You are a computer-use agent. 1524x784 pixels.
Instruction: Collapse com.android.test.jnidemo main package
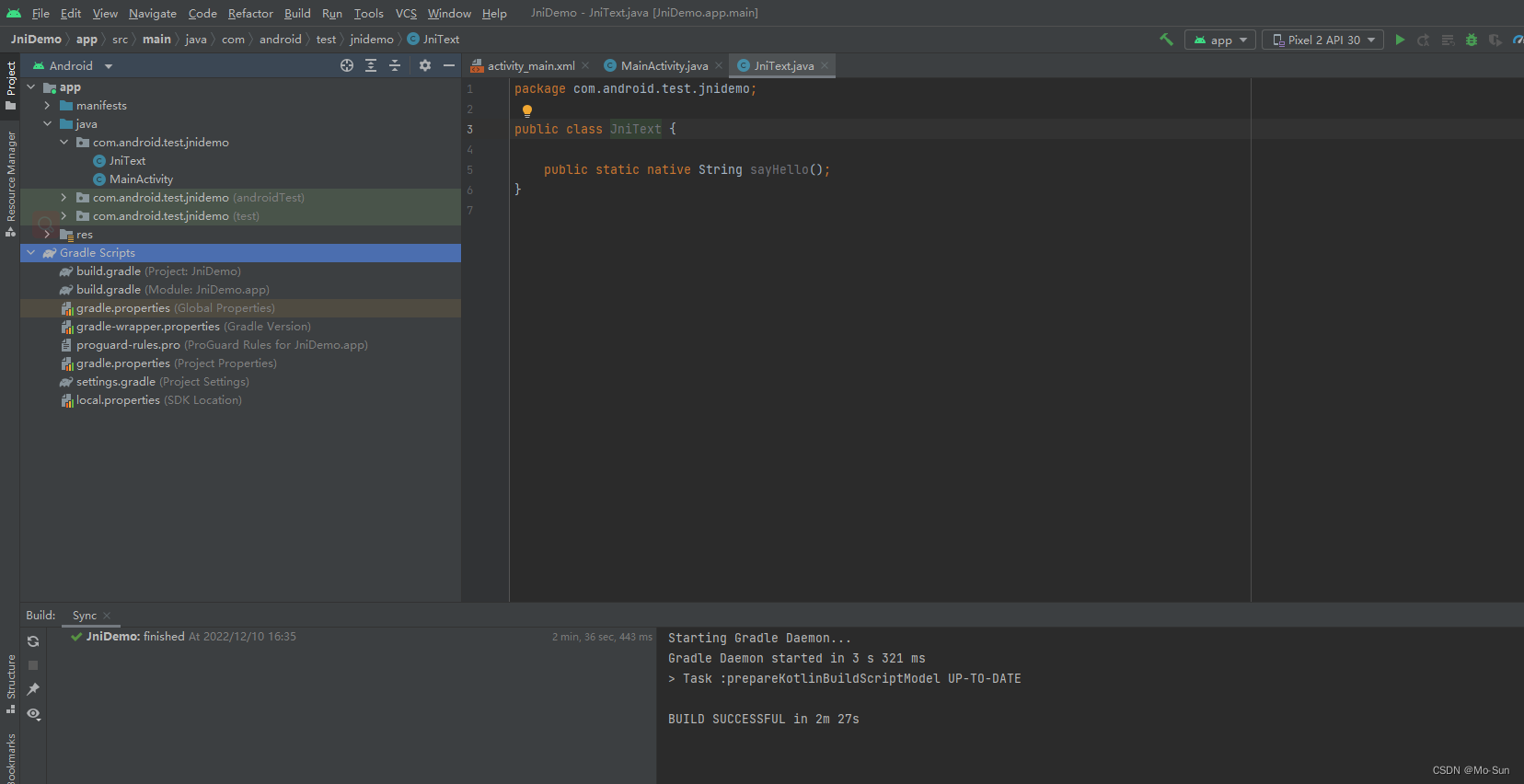click(x=64, y=143)
